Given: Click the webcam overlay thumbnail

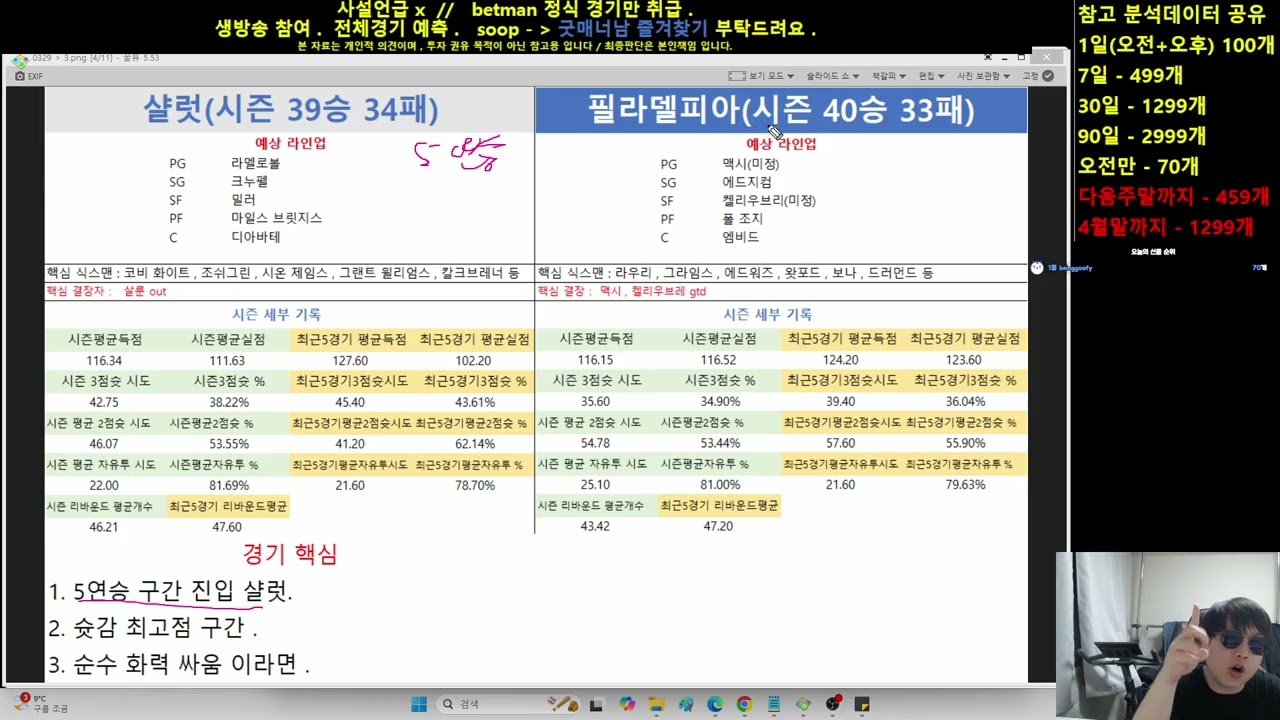Looking at the screenshot, I should pyautogui.click(x=1168, y=636).
